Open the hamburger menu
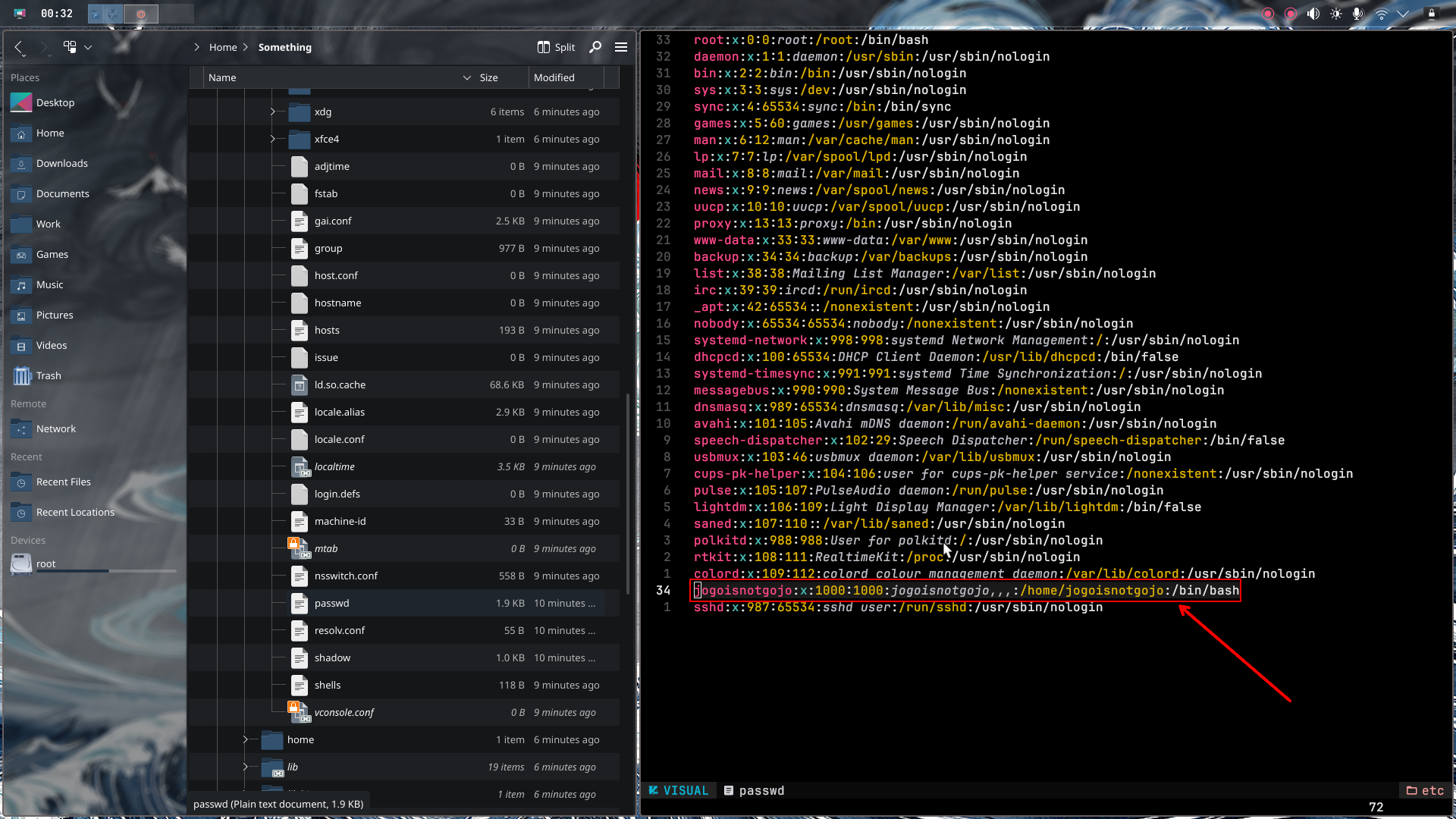 (x=621, y=47)
